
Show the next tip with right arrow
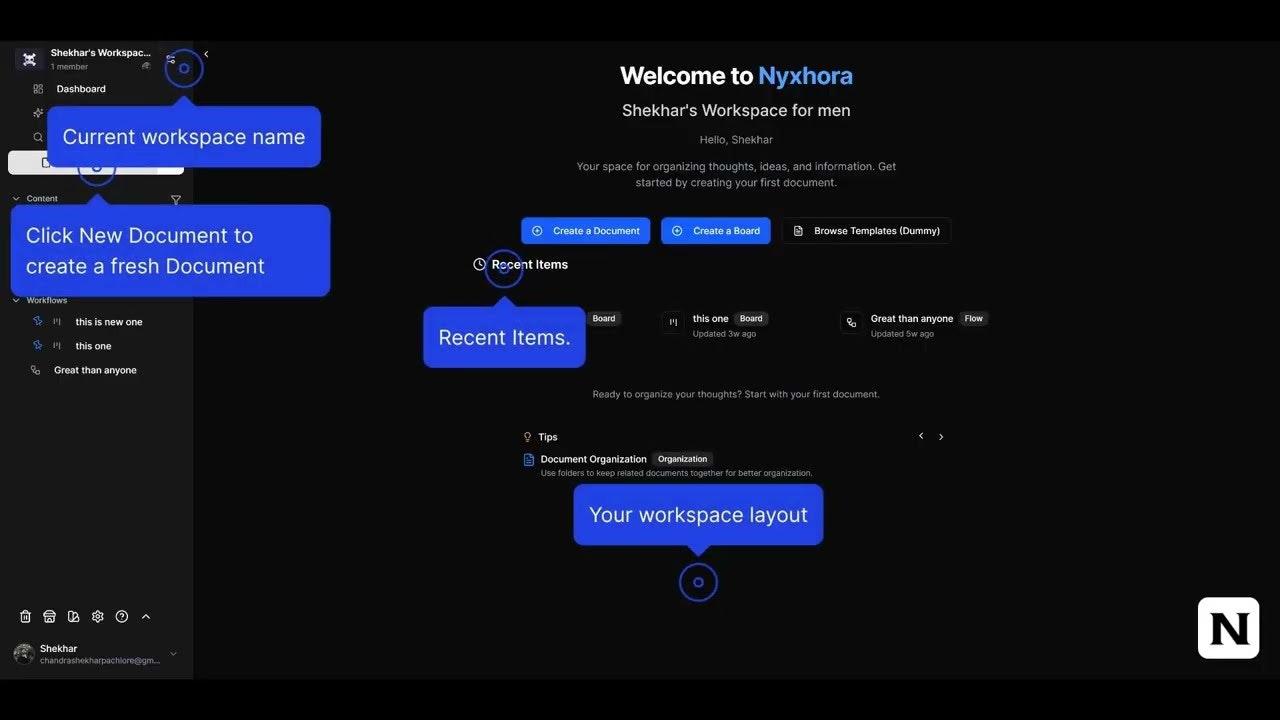(x=941, y=436)
